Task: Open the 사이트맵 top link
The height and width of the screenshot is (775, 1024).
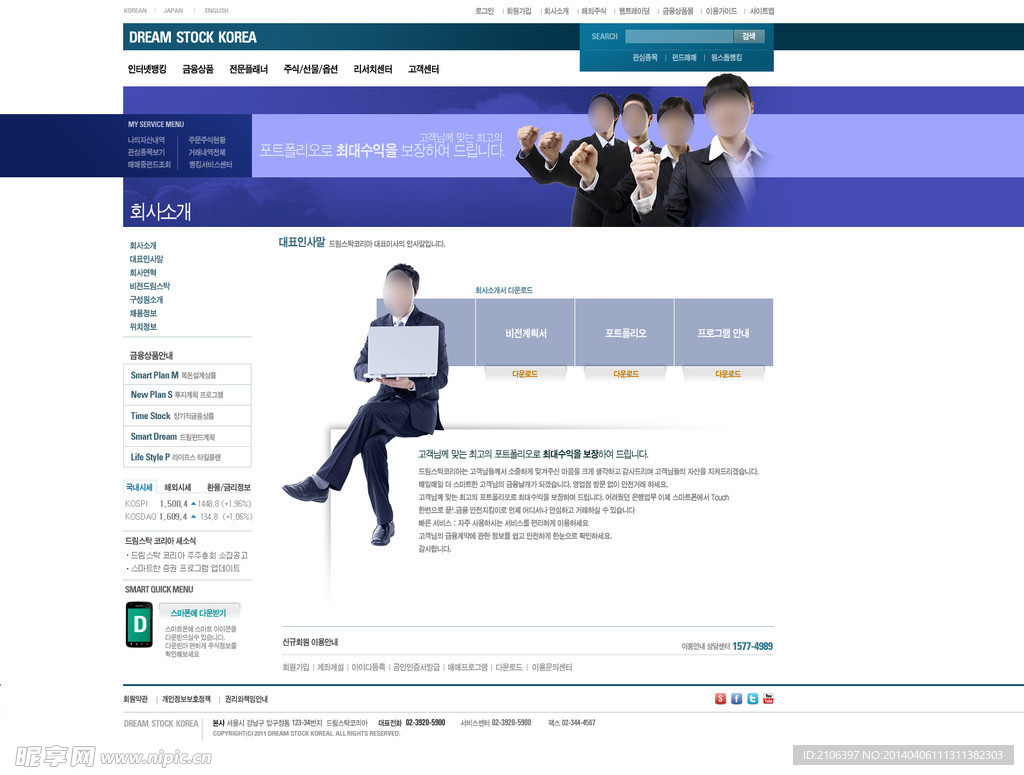Action: [x=761, y=11]
